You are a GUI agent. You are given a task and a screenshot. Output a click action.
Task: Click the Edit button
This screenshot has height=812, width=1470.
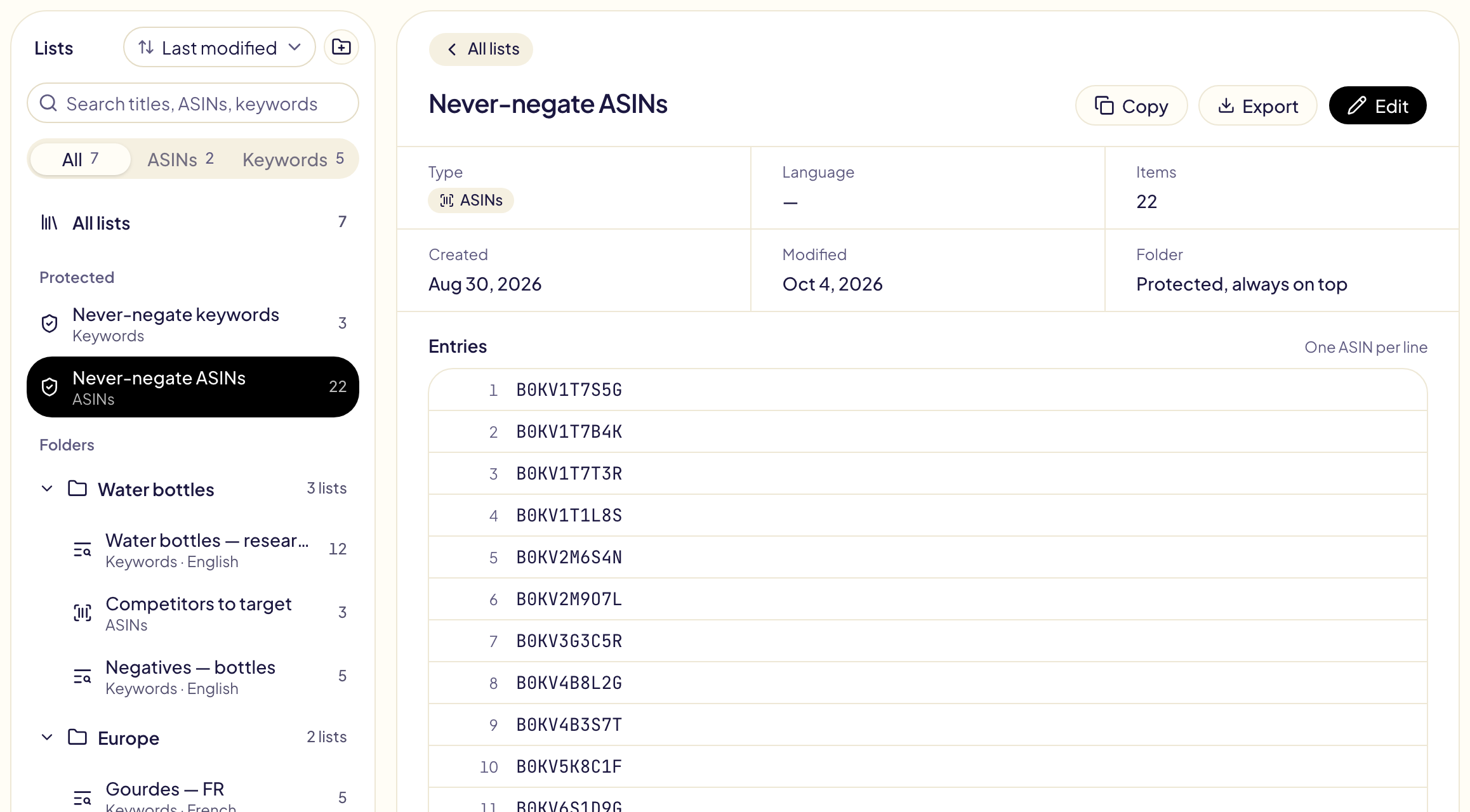(x=1377, y=105)
